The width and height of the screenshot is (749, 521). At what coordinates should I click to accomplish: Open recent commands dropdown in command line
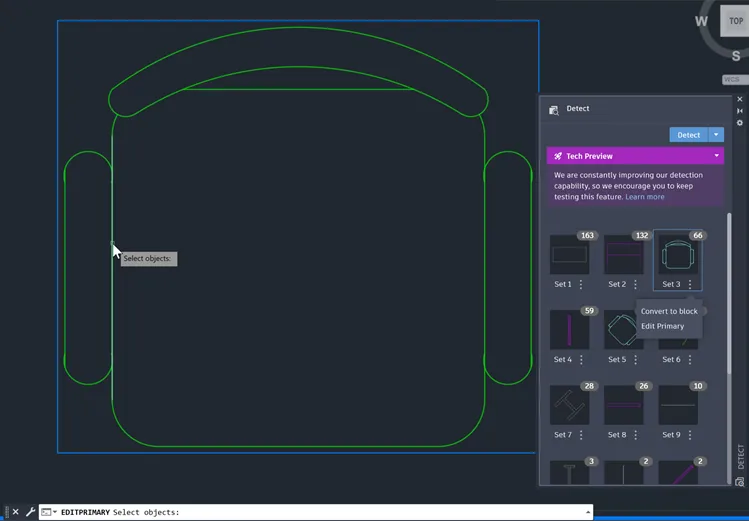point(49,512)
